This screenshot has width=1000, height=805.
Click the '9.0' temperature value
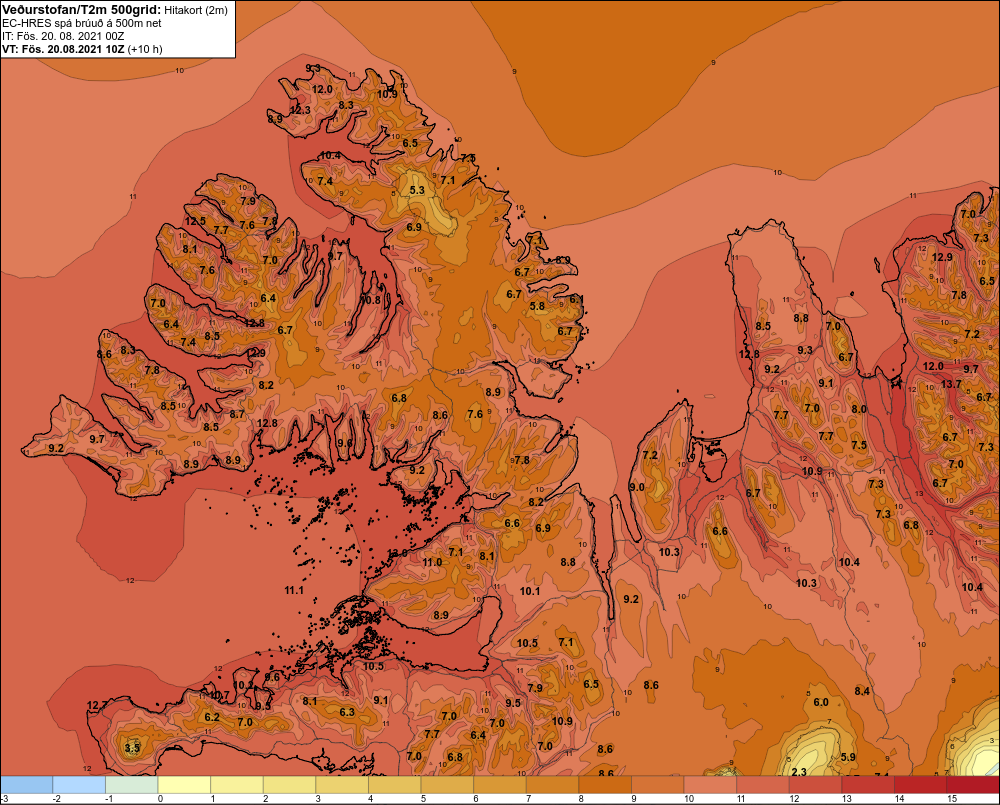[x=636, y=487]
